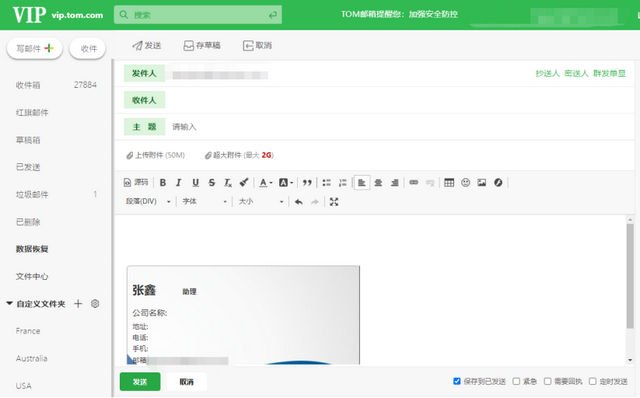Center align text
The width and height of the screenshot is (640, 398).
[x=378, y=182]
